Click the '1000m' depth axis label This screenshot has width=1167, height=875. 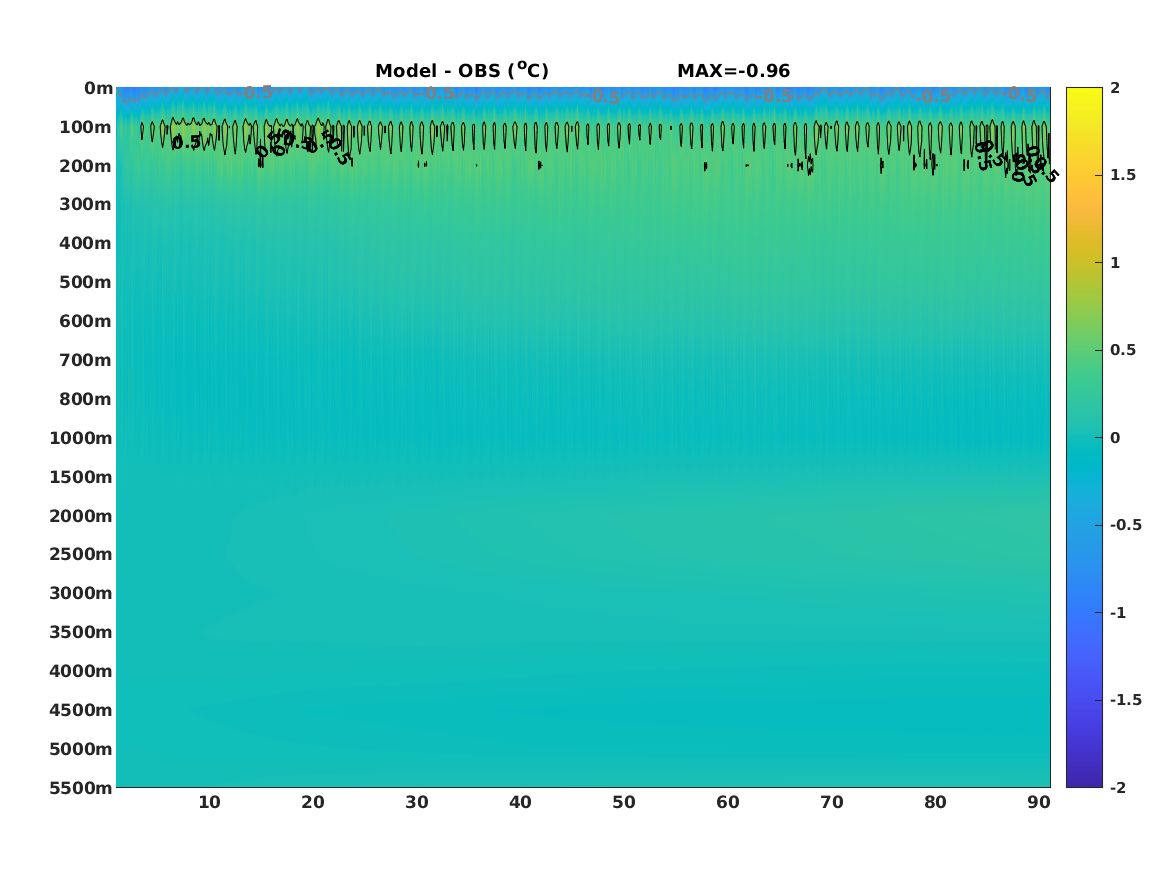(x=81, y=438)
